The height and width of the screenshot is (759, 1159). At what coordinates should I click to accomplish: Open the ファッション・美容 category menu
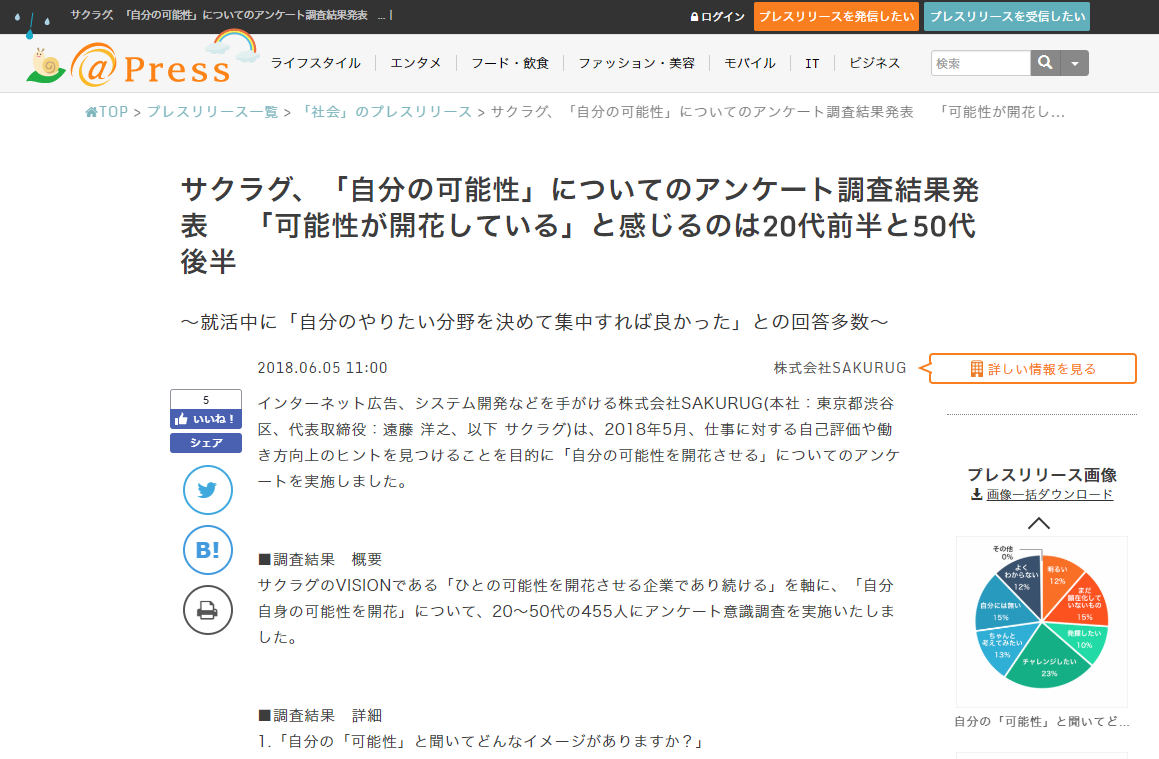pos(636,63)
